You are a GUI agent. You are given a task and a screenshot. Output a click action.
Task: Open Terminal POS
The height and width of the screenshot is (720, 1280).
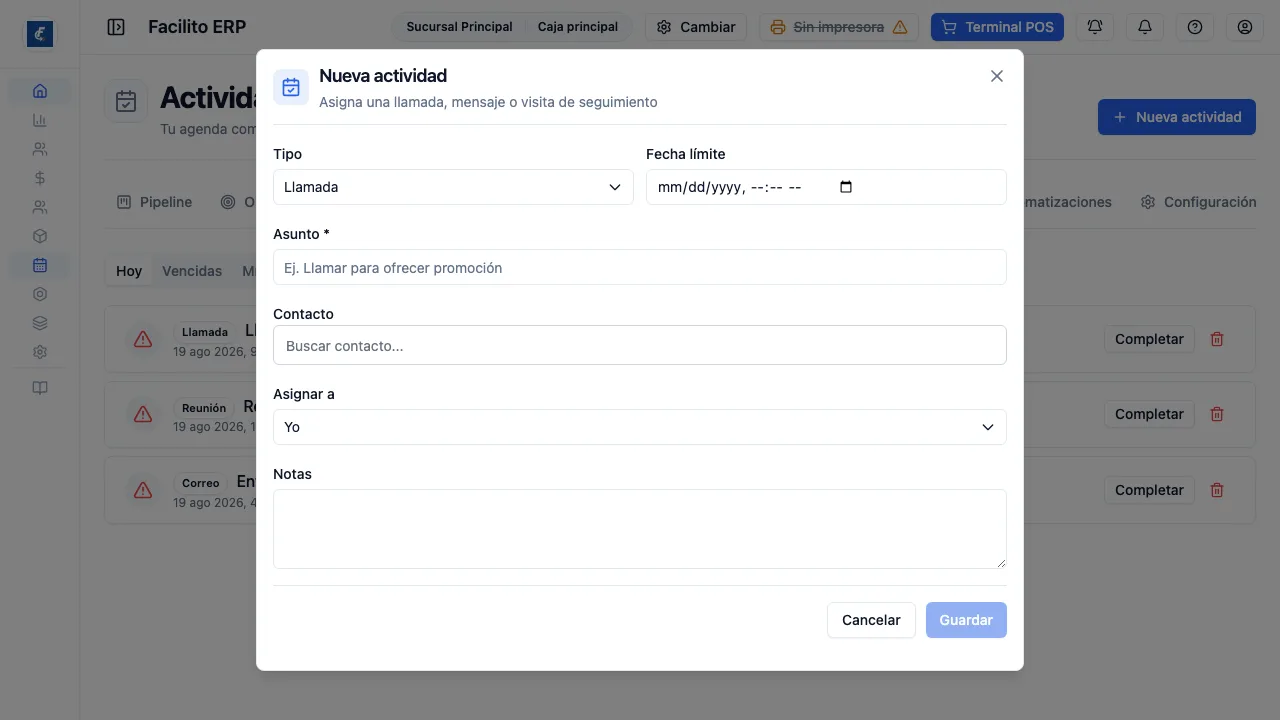[997, 27]
